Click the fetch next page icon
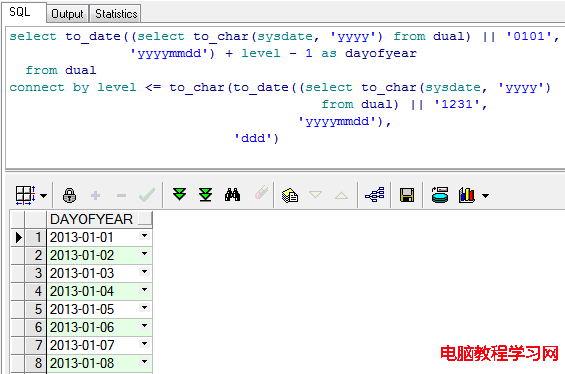The height and width of the screenshot is (374, 565). point(179,195)
